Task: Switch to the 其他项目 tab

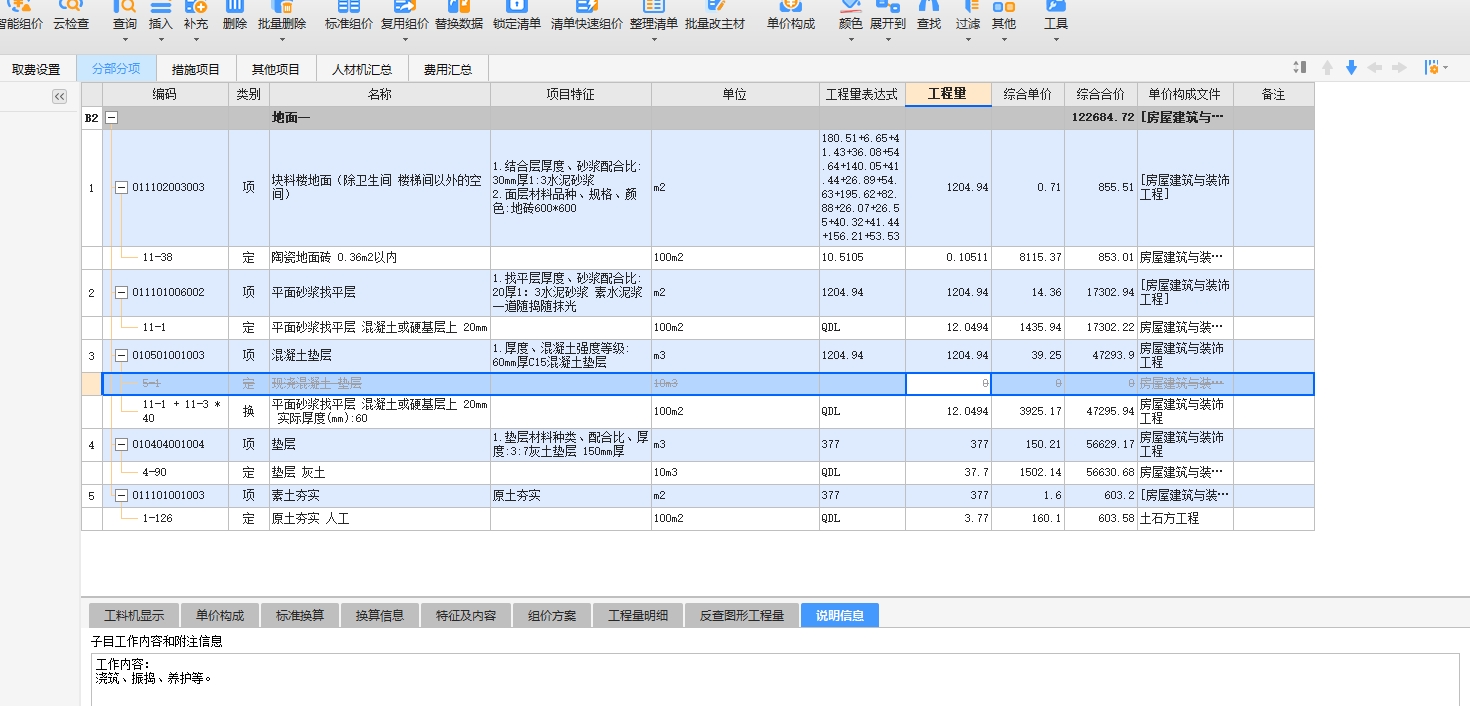Action: pos(276,69)
